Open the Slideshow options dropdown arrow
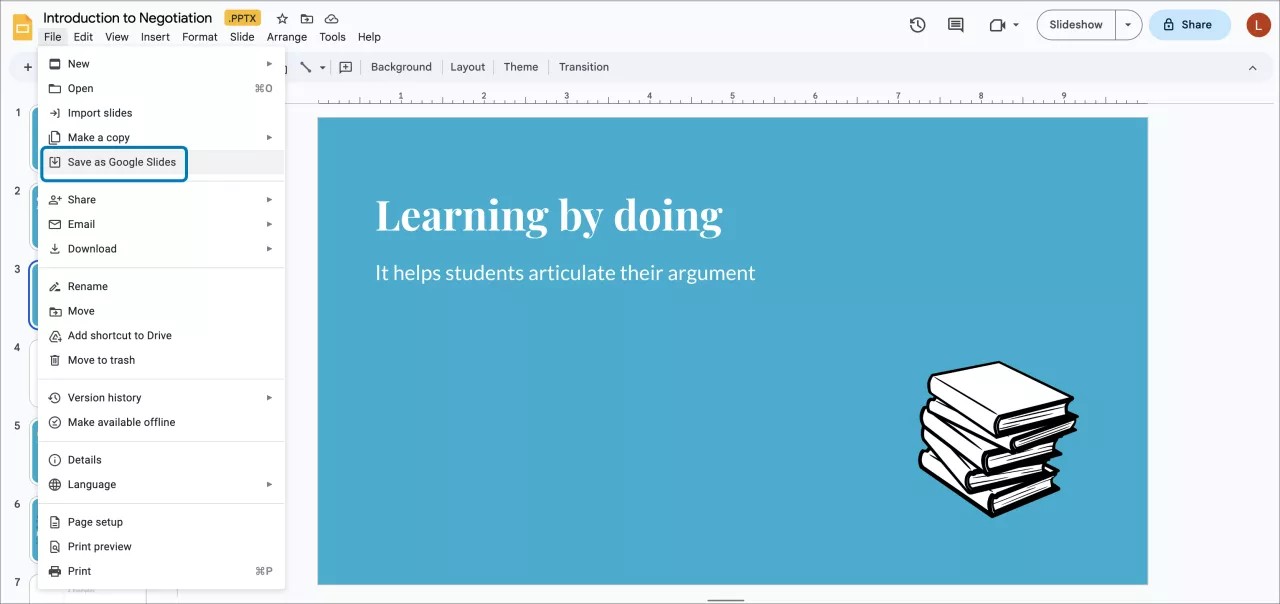 pyautogui.click(x=1129, y=24)
